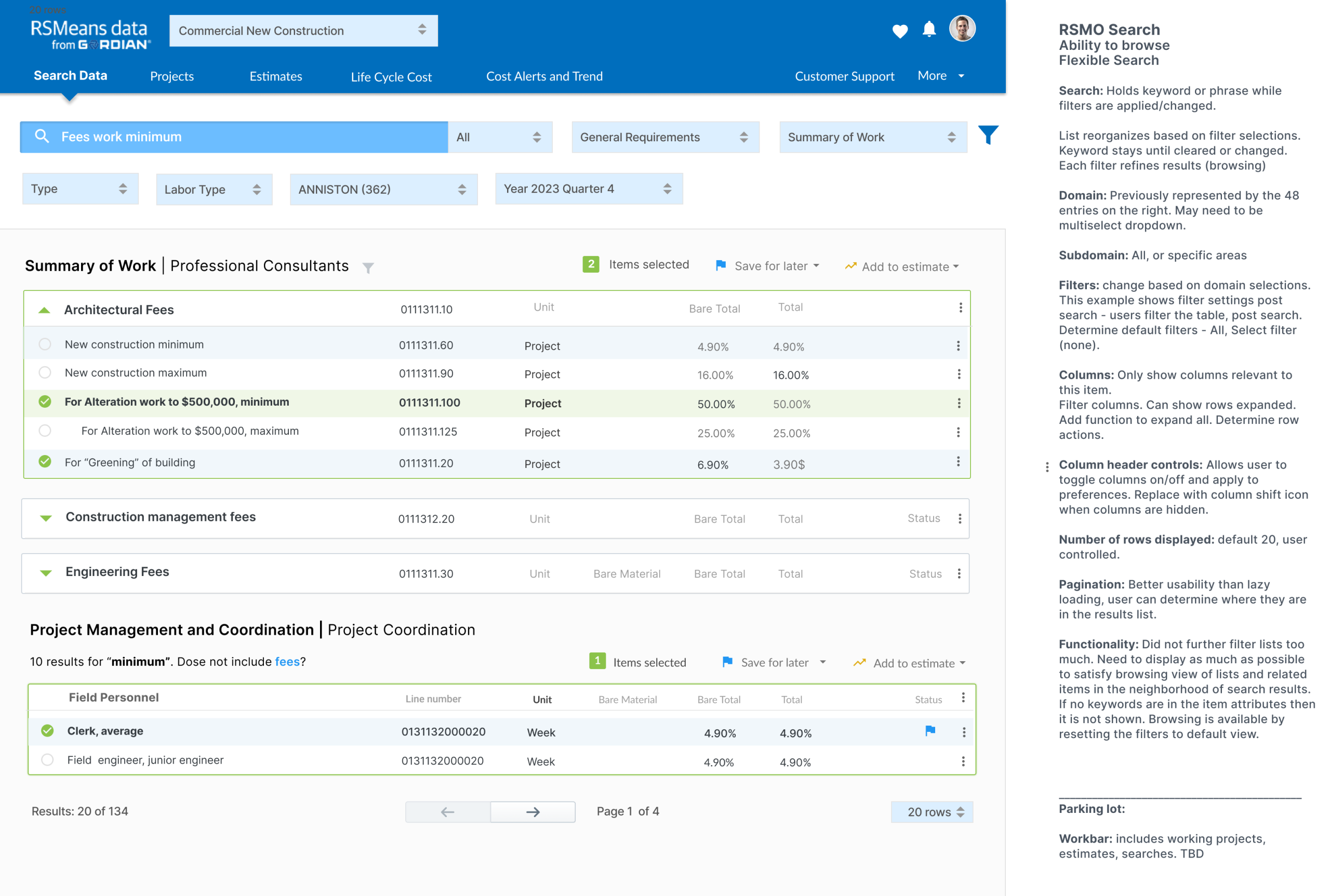The image size is (1330, 896).
Task: Open Architectural Fees header kebab menu
Action: (960, 308)
